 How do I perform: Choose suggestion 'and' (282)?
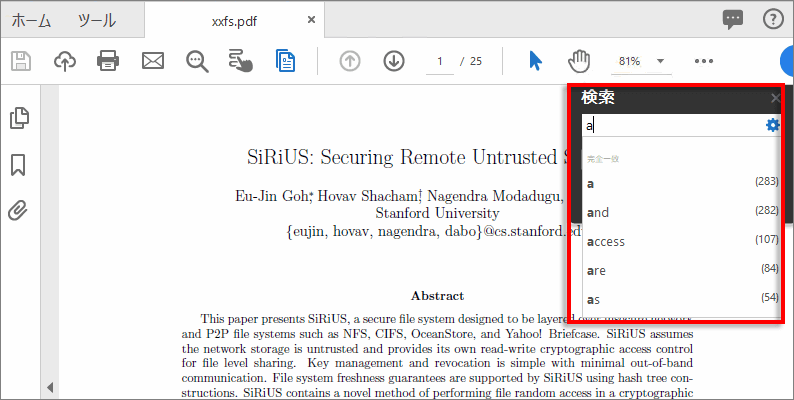[x=682, y=212]
